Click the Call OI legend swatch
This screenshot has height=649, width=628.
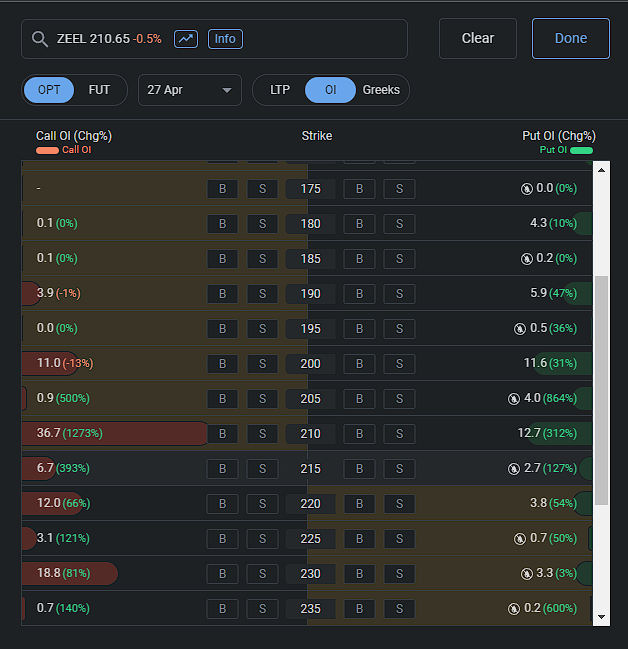(47, 150)
